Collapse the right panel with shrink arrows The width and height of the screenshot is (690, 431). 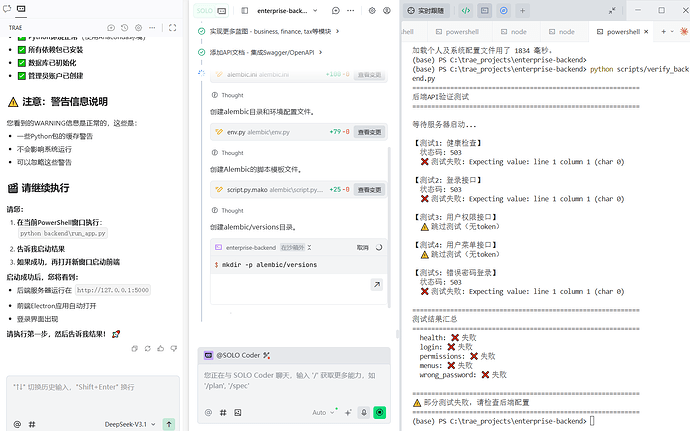[612, 11]
